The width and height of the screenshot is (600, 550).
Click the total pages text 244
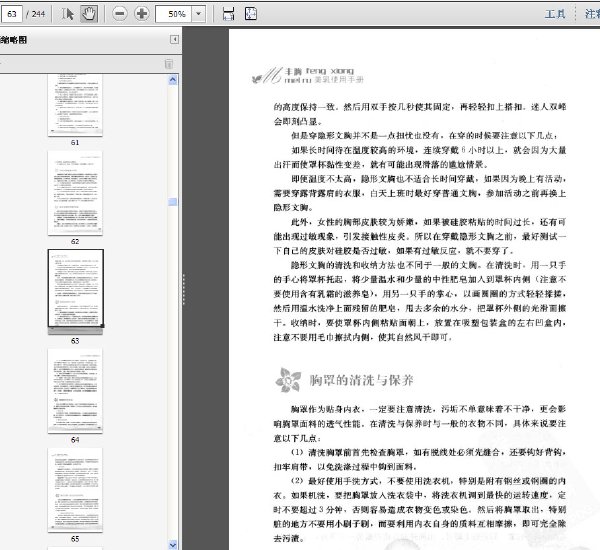tap(38, 14)
